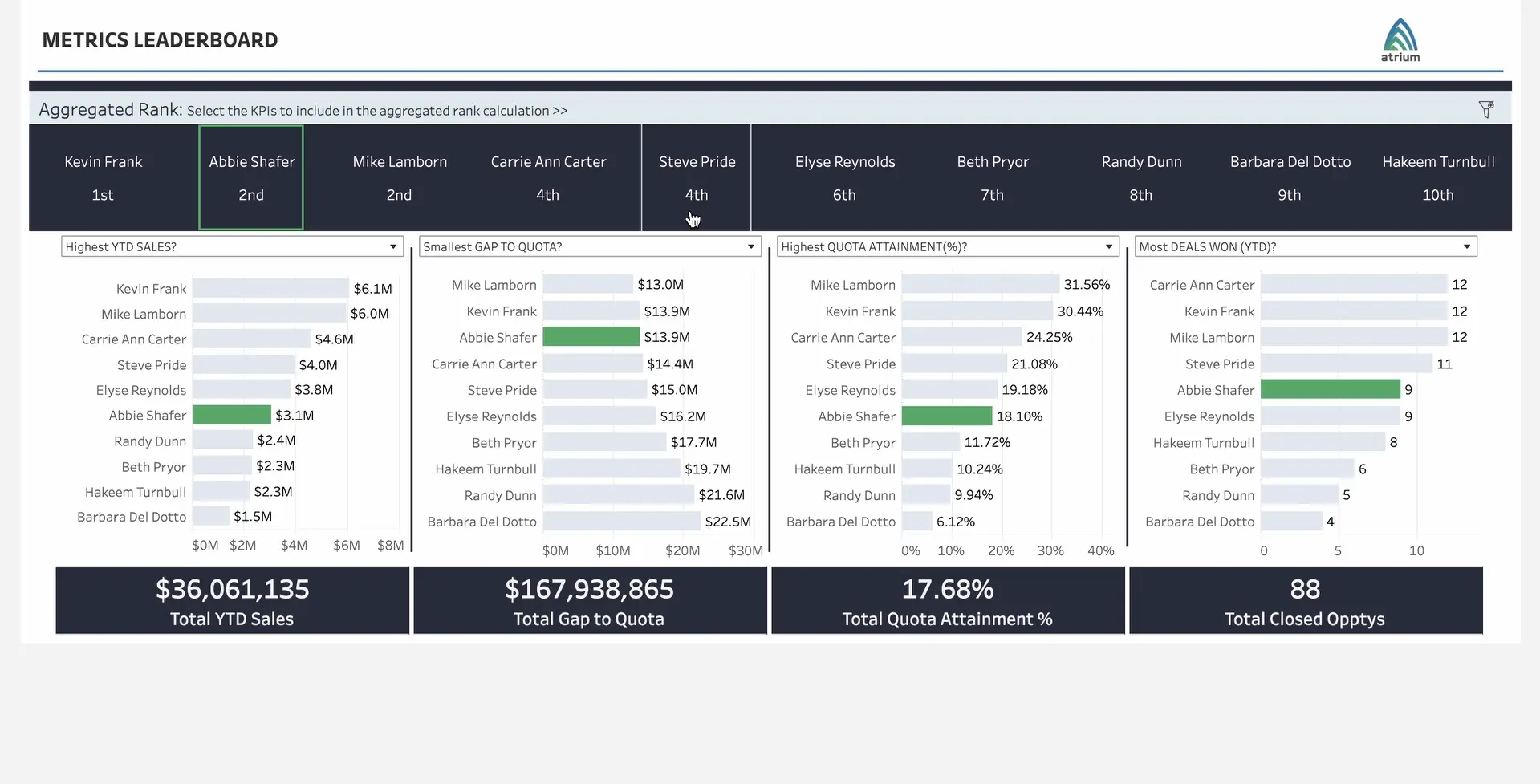The height and width of the screenshot is (784, 1540).
Task: Select the Elyse Reynolds rank card
Action: pos(844,177)
